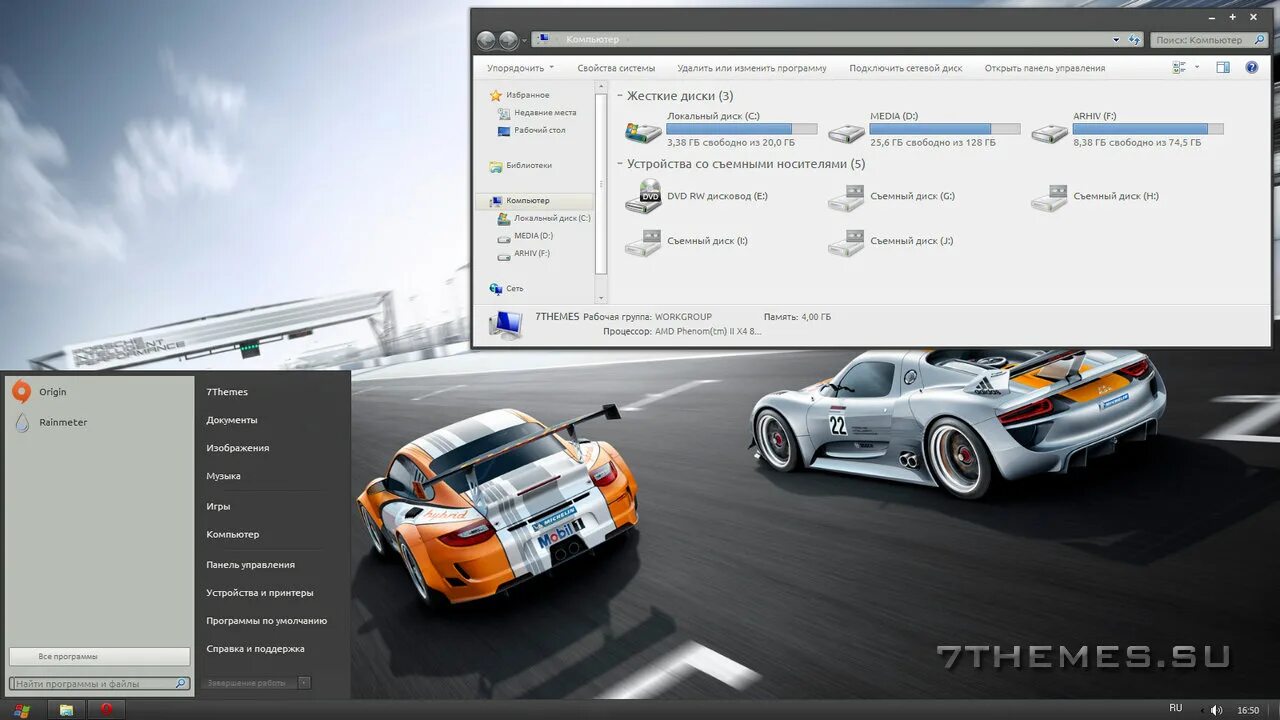Open Games (Игры) from Start menu
The image size is (1280, 720).
click(x=218, y=506)
